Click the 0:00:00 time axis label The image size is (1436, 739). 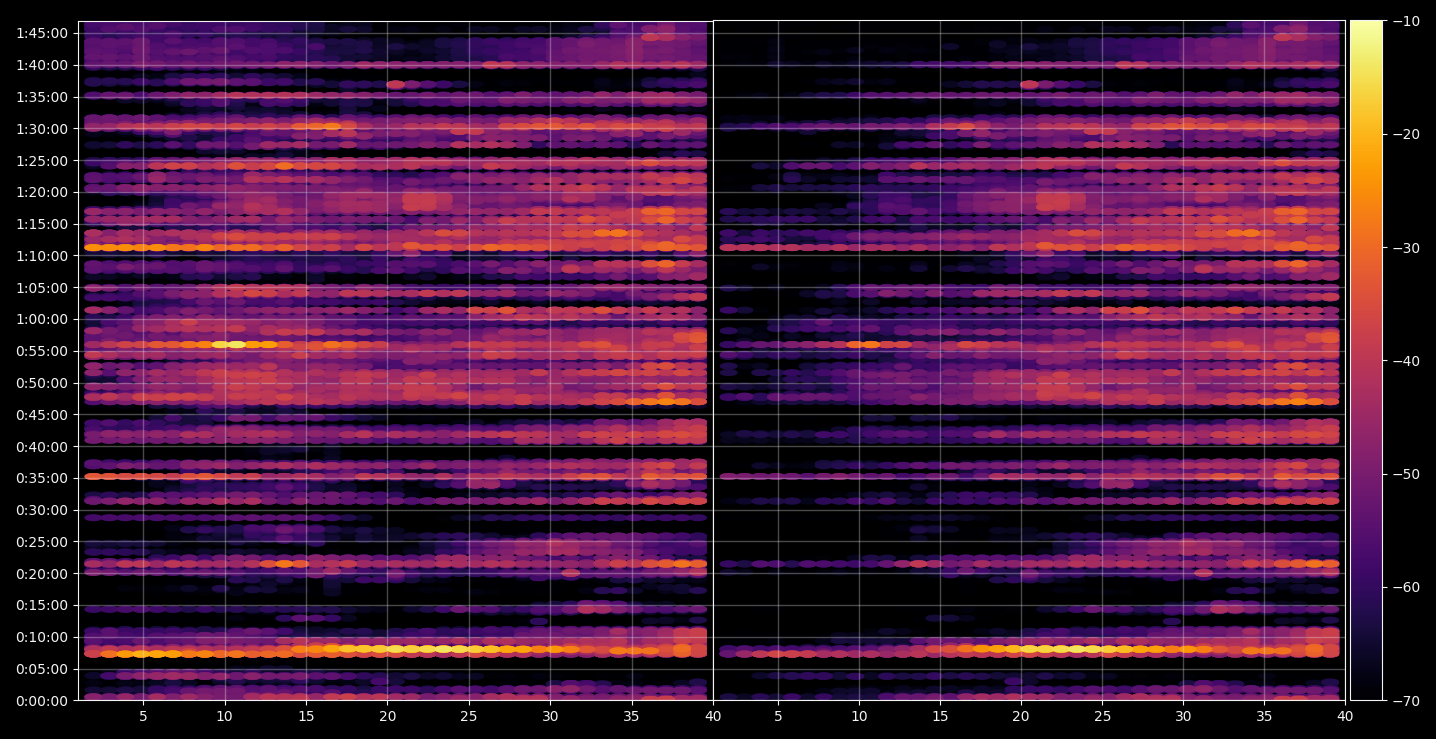coord(42,701)
